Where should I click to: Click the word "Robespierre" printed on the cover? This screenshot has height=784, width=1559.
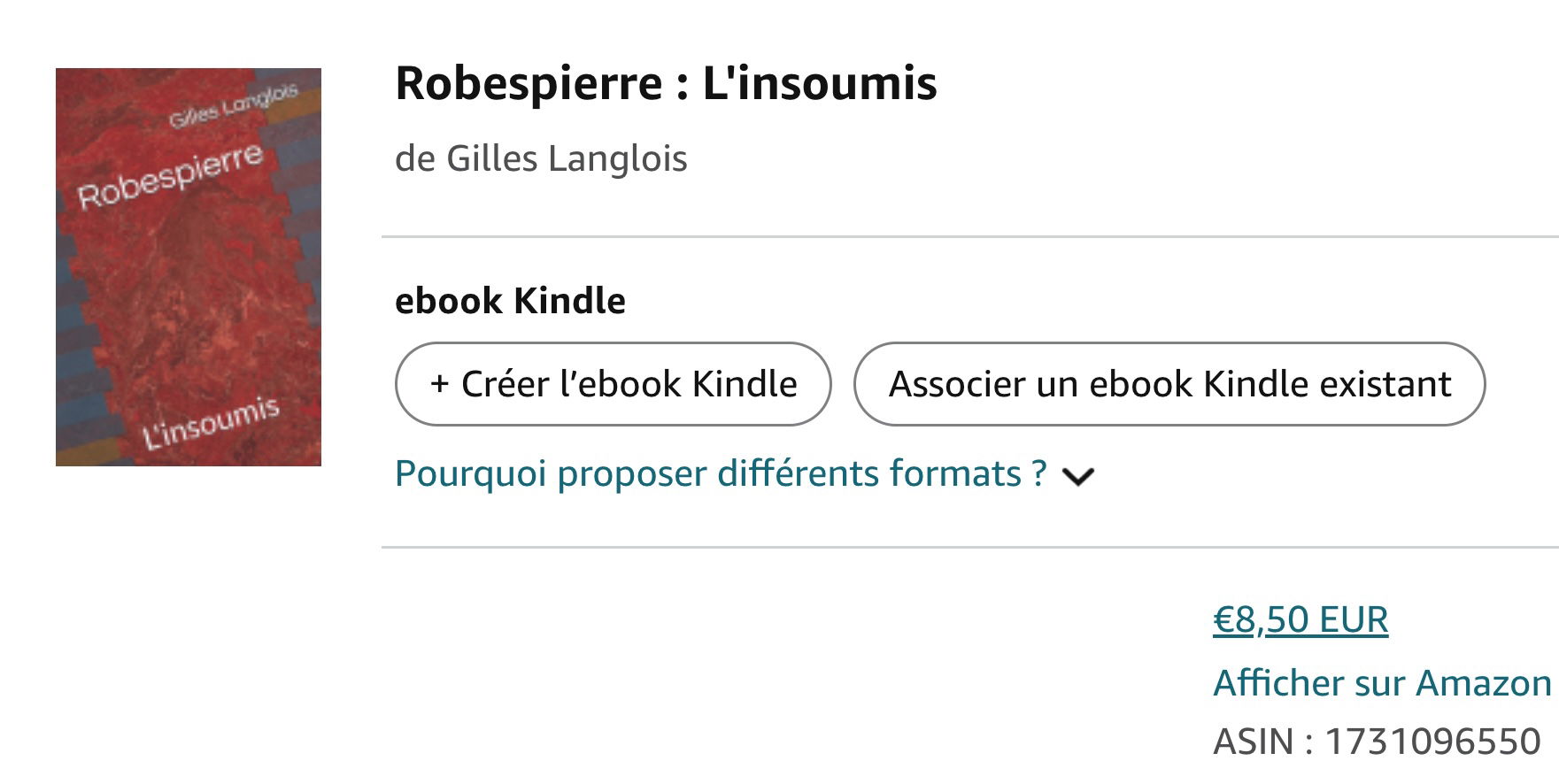point(170,177)
